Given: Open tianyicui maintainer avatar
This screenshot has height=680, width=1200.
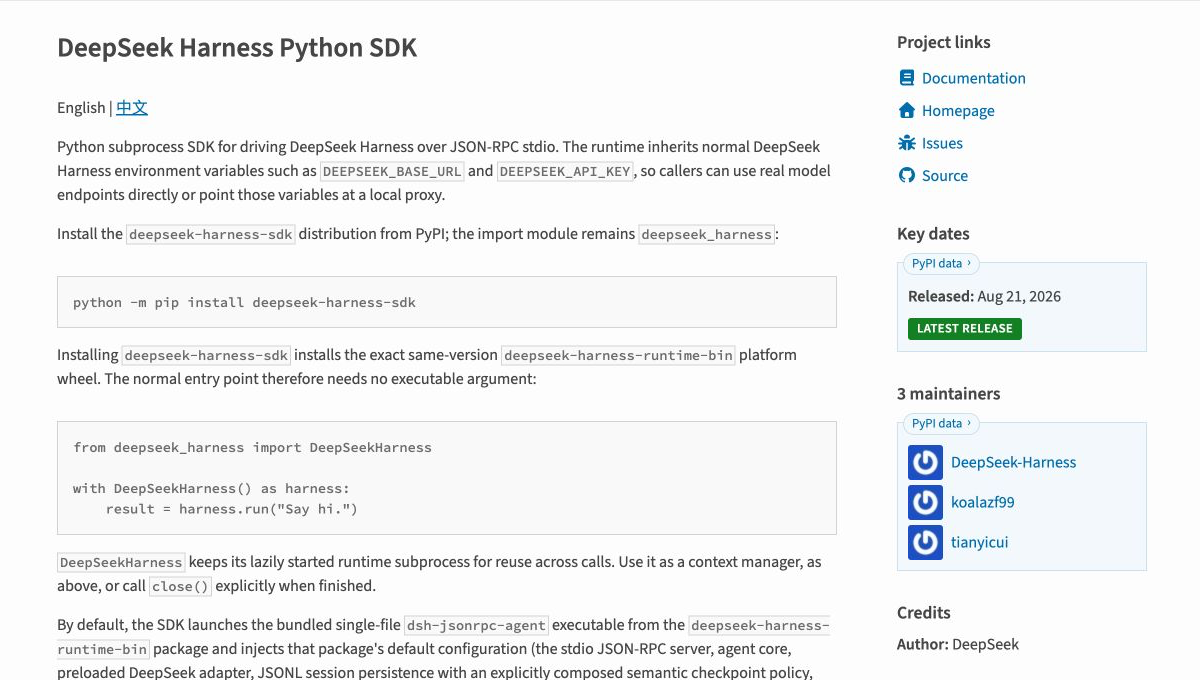Looking at the screenshot, I should 926,542.
